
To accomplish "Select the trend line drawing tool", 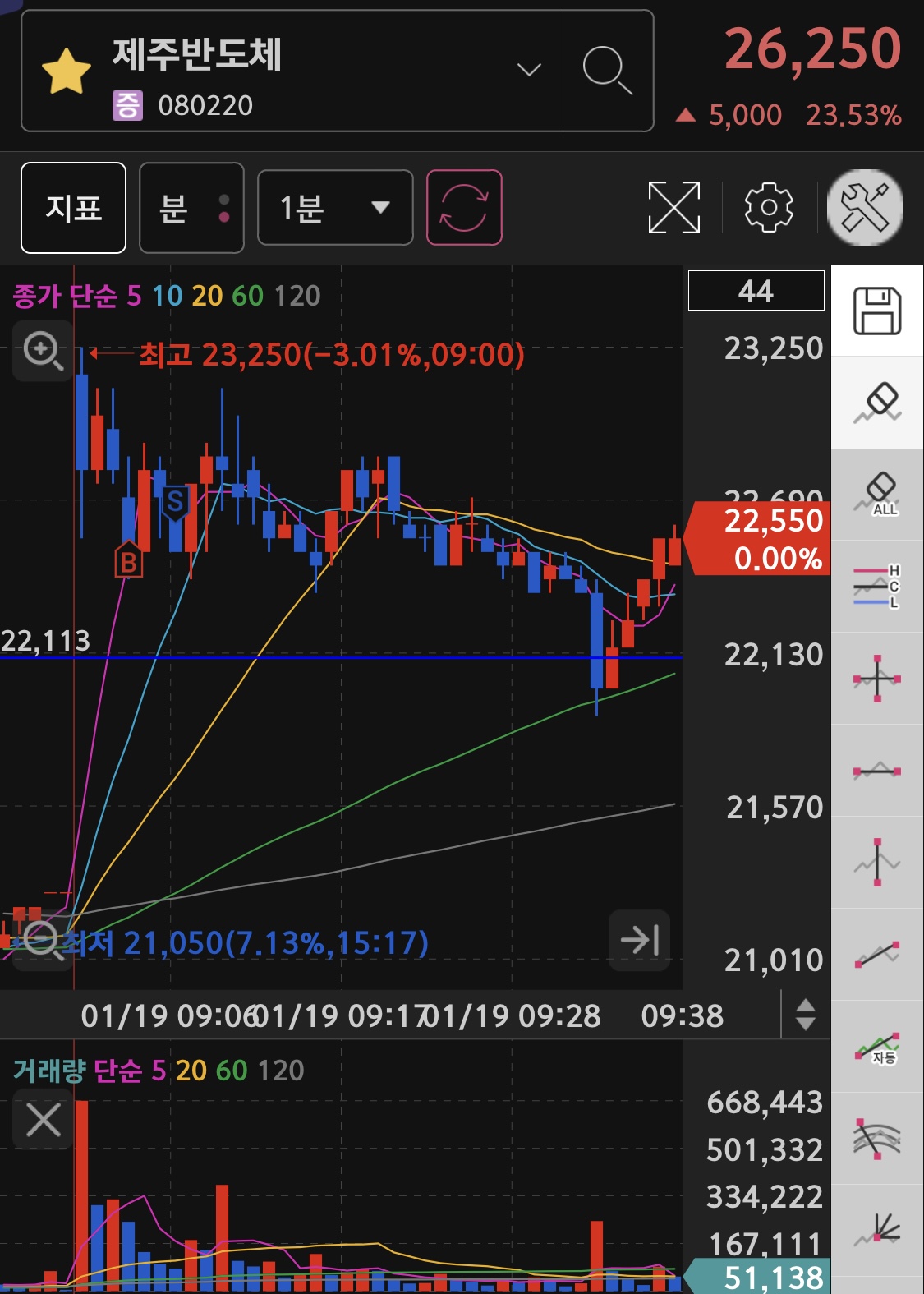I will [877, 955].
